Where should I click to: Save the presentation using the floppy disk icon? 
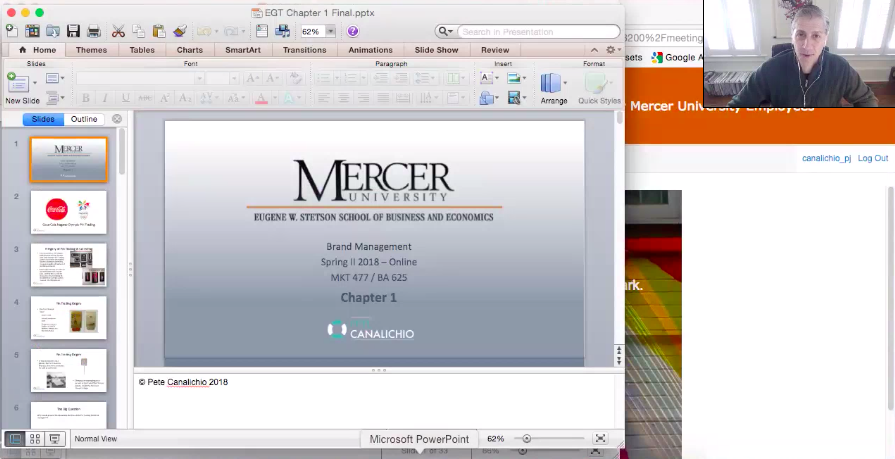[x=73, y=31]
